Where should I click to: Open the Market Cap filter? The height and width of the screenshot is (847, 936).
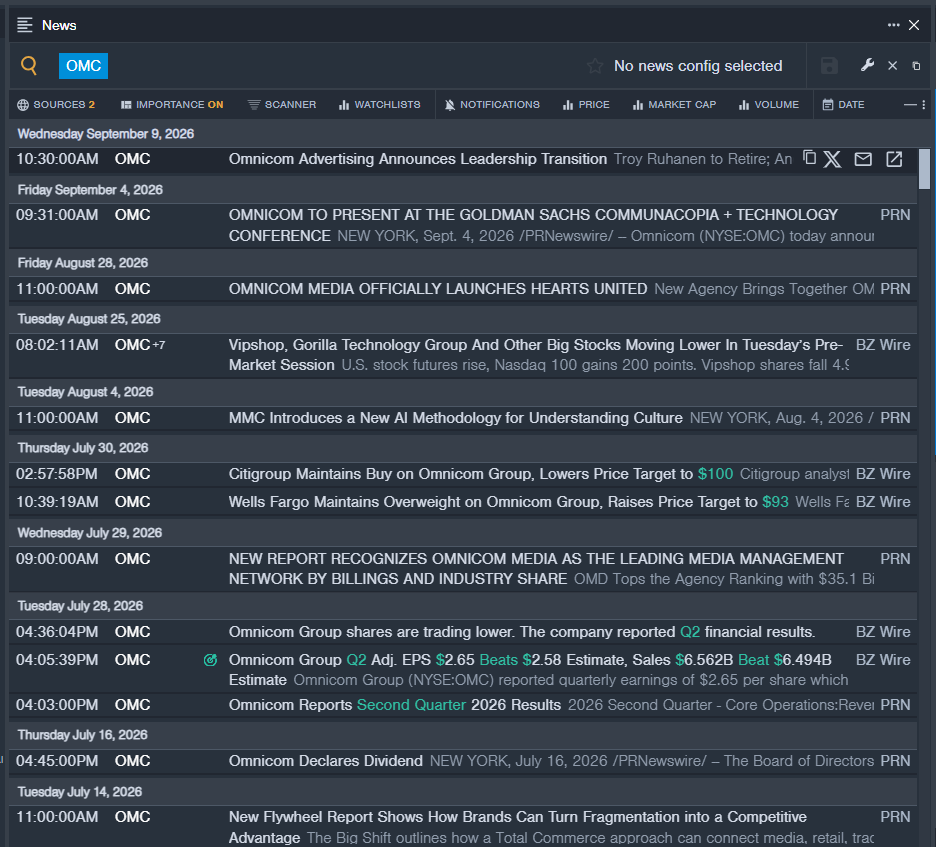674,104
